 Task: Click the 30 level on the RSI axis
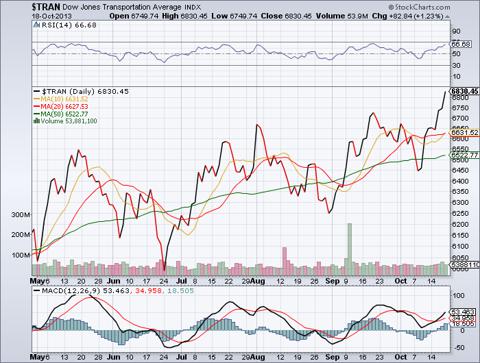coord(456,65)
